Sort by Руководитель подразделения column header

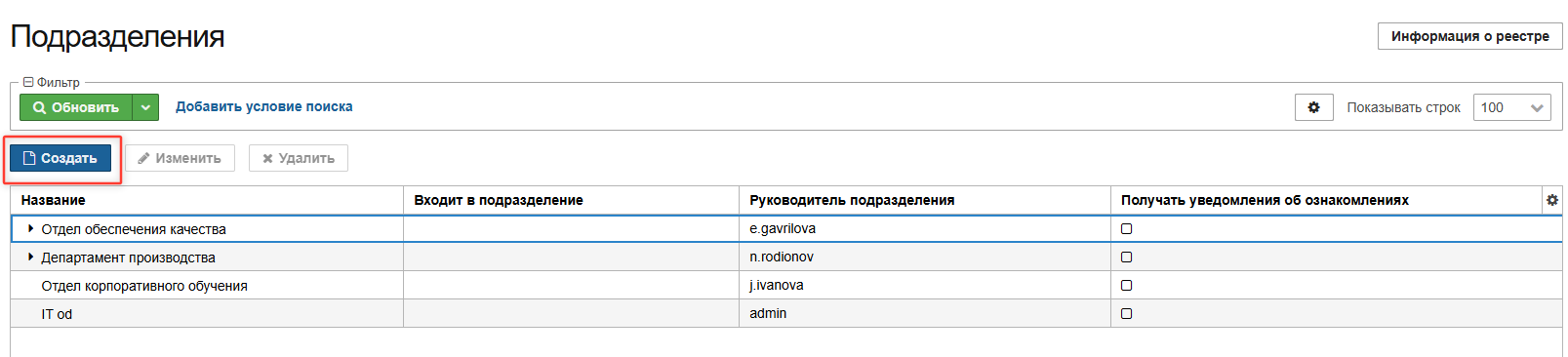coord(852,200)
